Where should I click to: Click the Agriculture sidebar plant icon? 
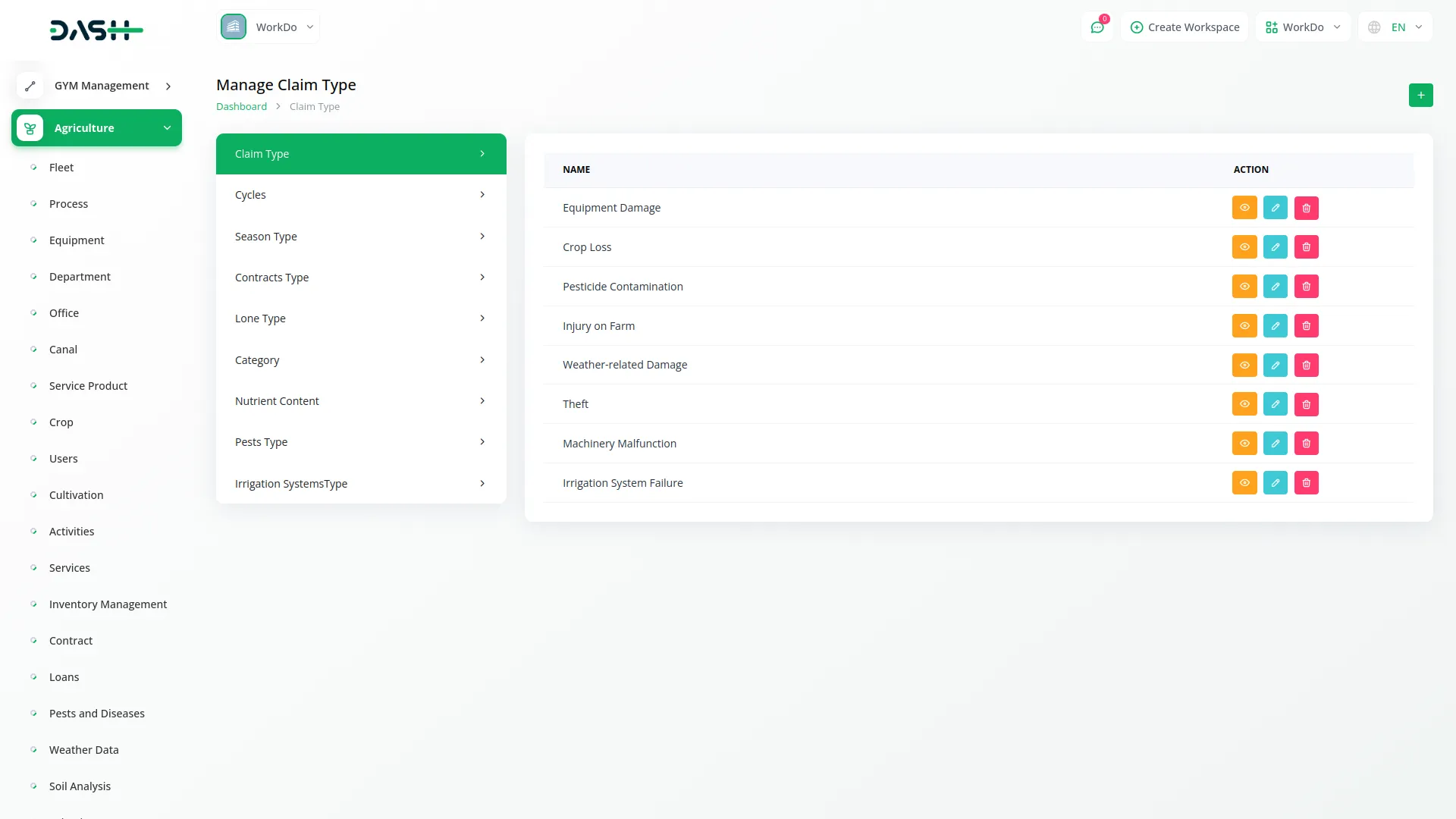pyautogui.click(x=30, y=128)
